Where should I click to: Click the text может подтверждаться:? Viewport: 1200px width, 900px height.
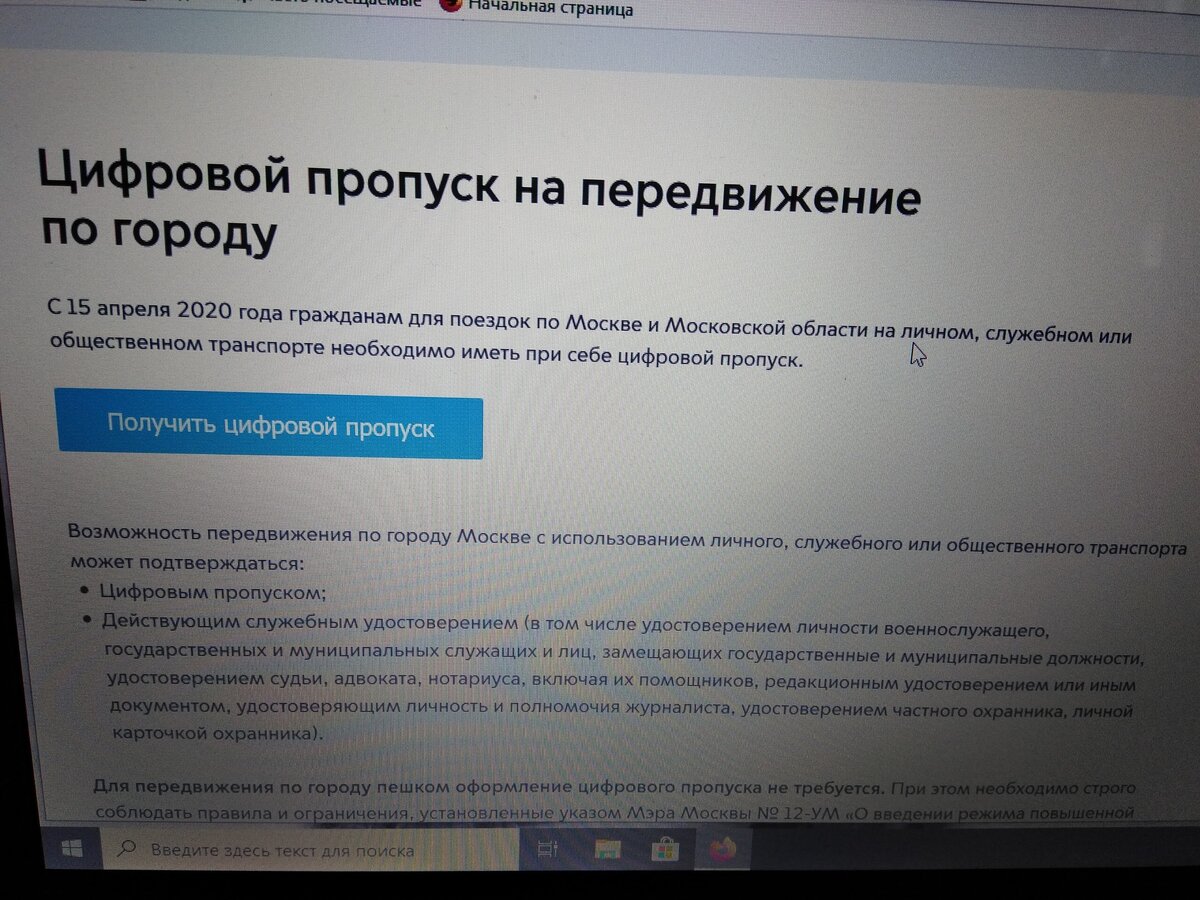[x=185, y=563]
